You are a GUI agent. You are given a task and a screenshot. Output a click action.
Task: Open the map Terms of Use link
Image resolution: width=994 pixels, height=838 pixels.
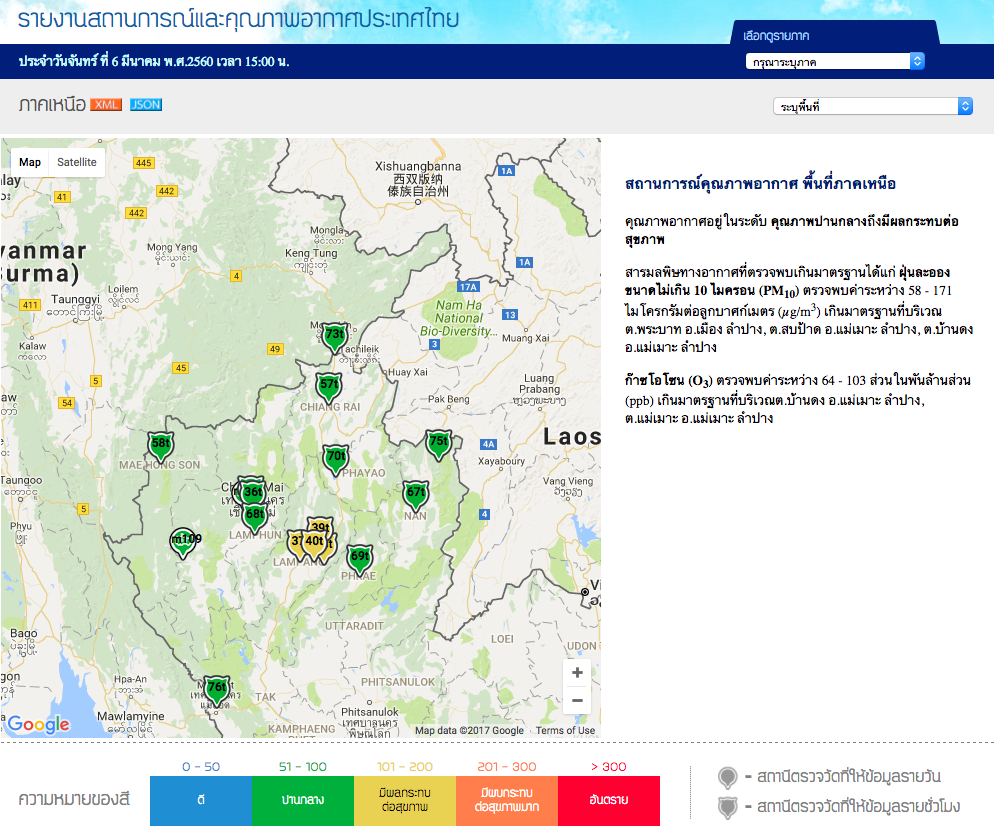point(565,730)
